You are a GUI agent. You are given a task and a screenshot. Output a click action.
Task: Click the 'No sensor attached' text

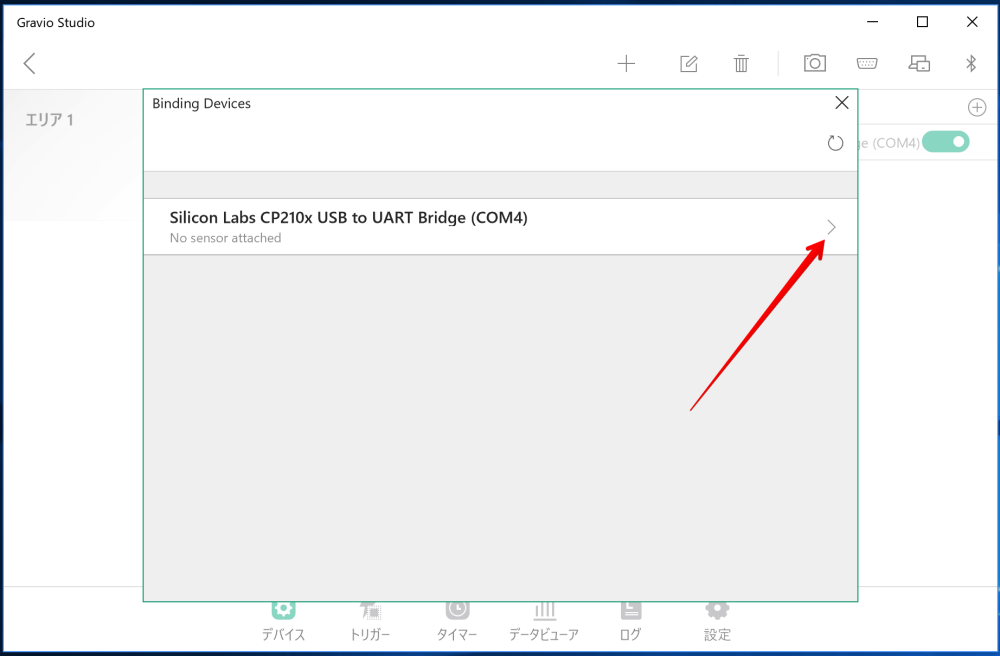point(225,238)
